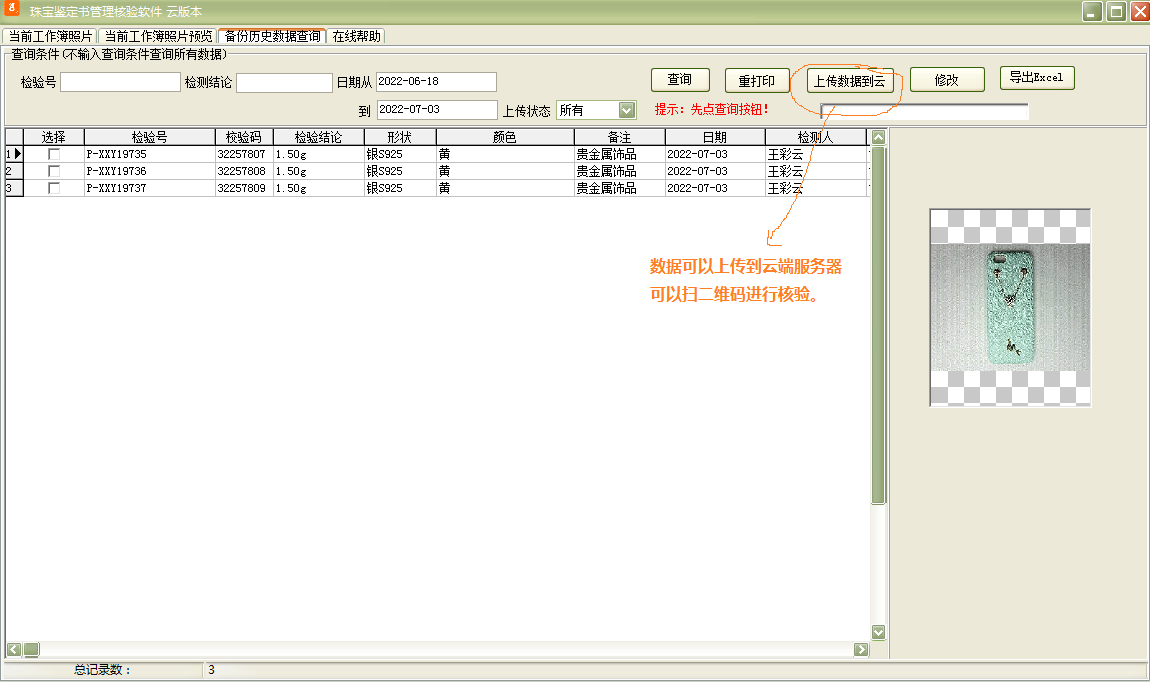Select cell P-XXY19735
The height and width of the screenshot is (682, 1150).
pos(150,154)
